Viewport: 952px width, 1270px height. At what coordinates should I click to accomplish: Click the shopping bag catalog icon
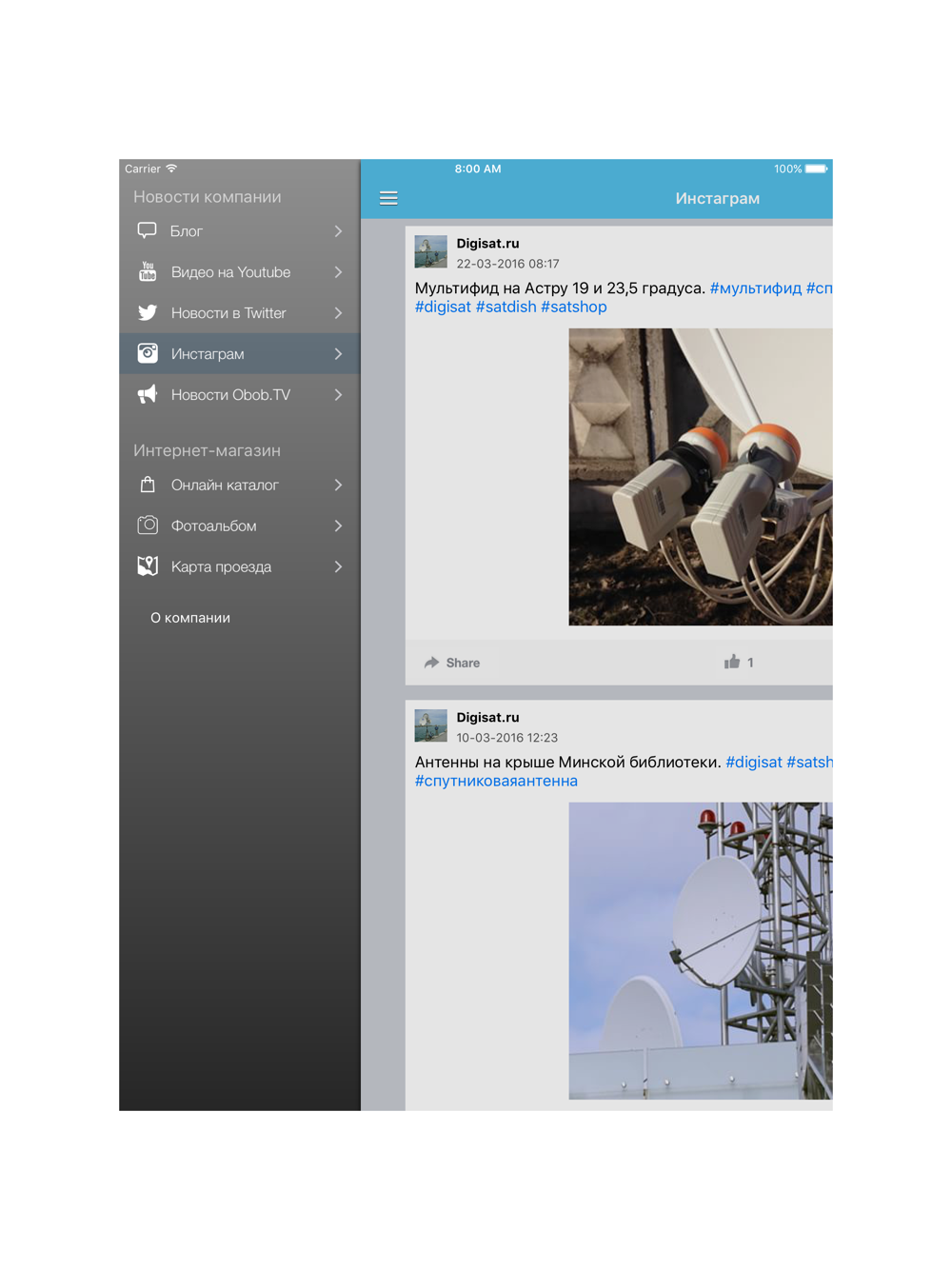coord(148,485)
